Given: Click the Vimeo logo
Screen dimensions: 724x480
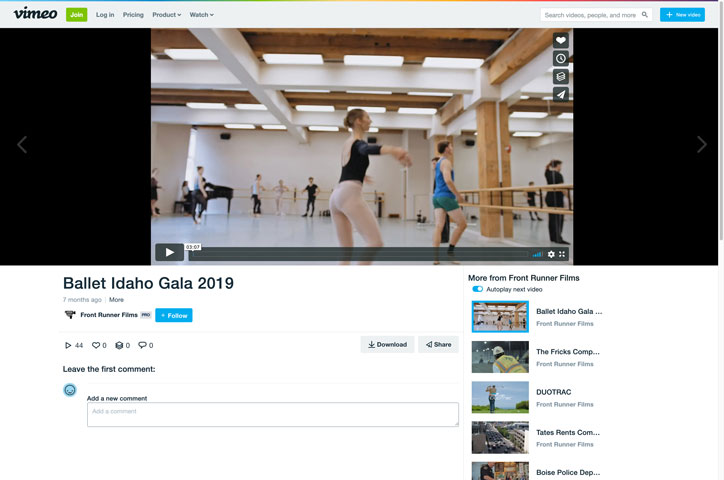Looking at the screenshot, I should (x=36, y=14).
